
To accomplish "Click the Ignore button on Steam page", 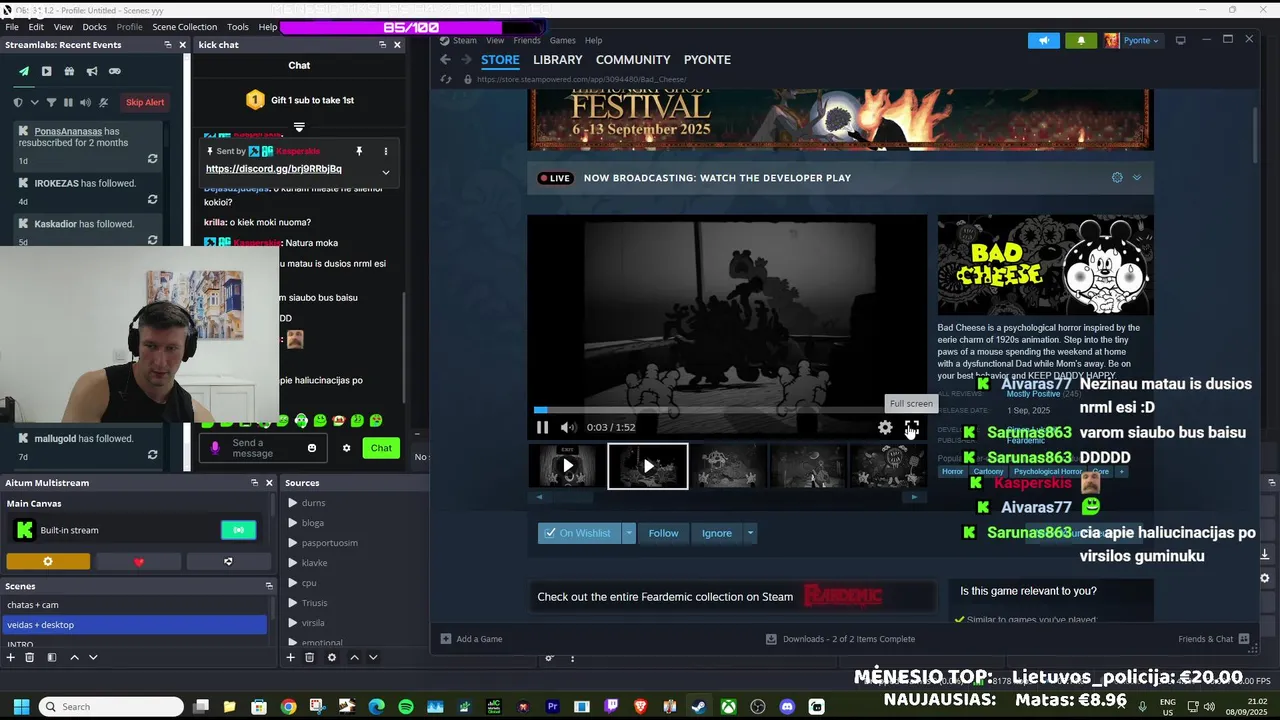I will (x=716, y=533).
